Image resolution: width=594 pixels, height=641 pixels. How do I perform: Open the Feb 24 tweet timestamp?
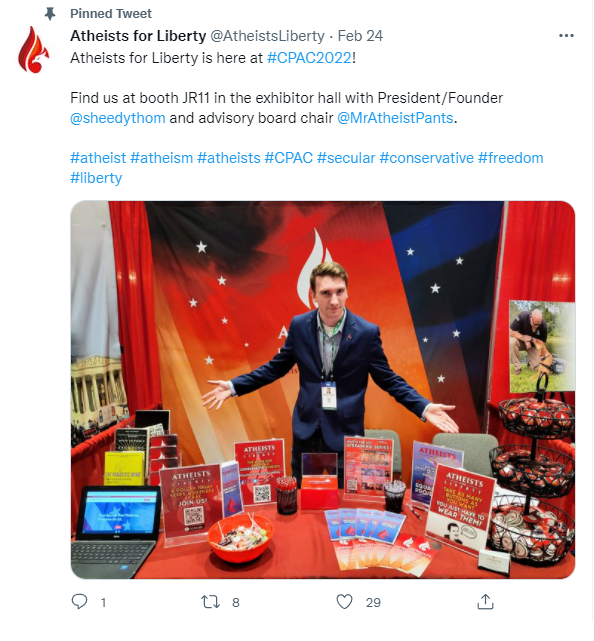[360, 36]
